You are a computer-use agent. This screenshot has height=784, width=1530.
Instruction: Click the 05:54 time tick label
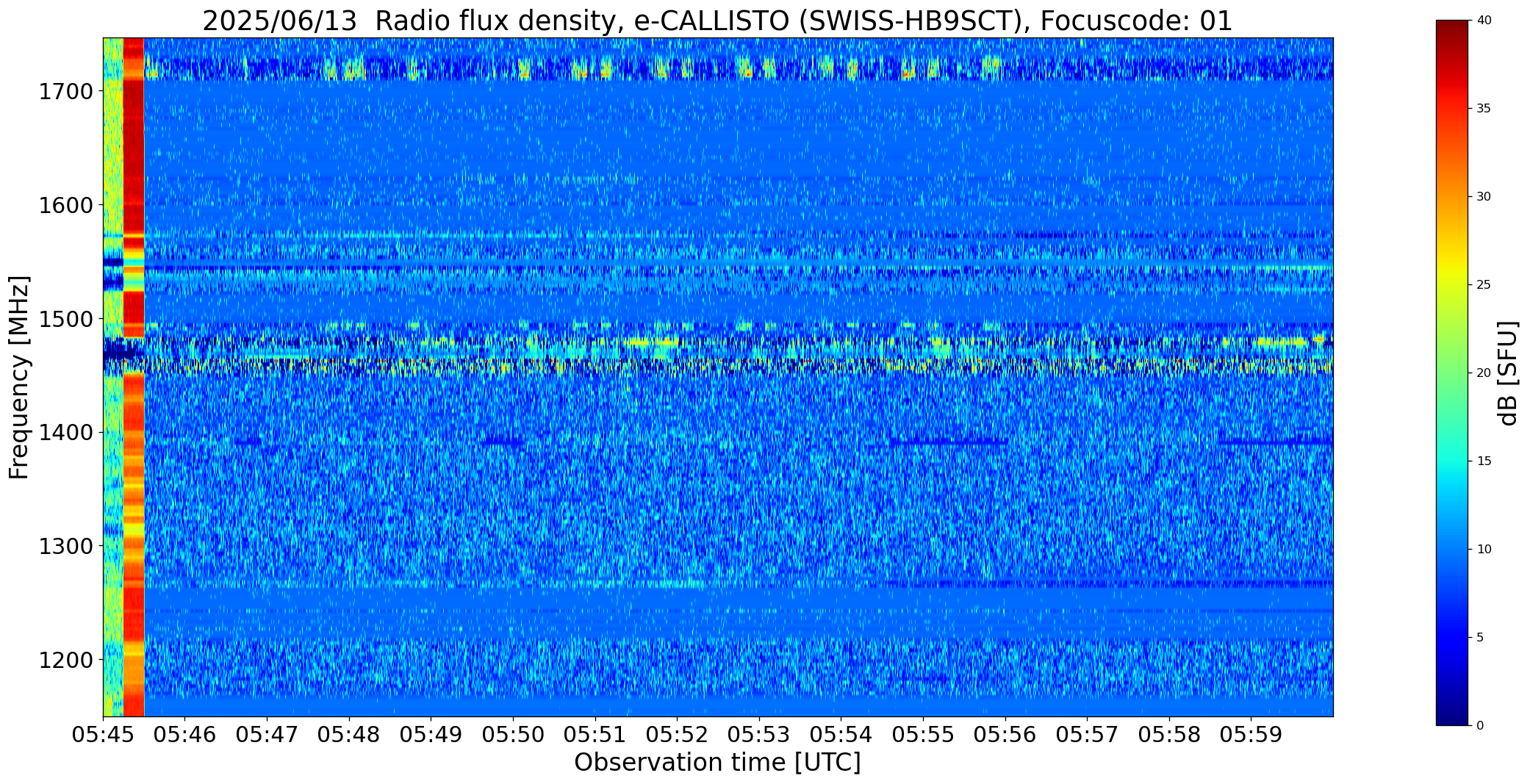[841, 734]
